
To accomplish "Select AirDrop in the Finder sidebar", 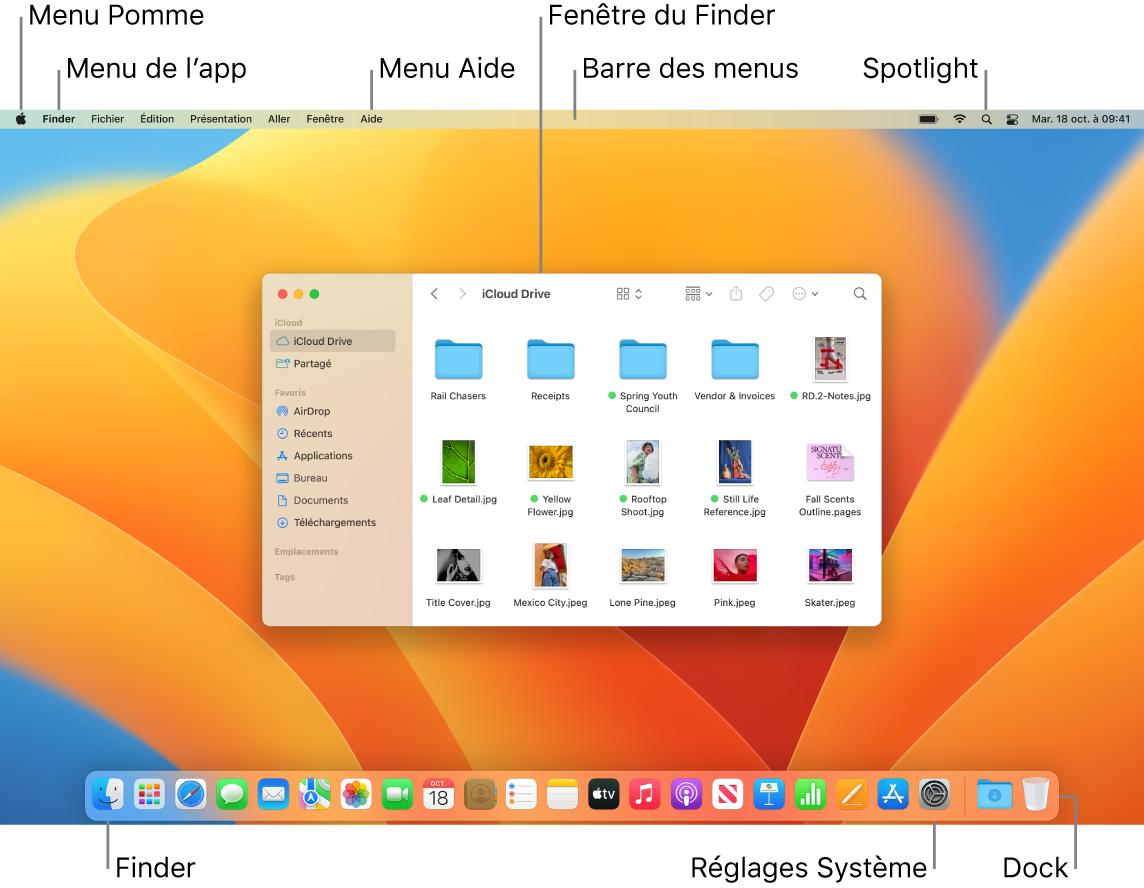I will (x=307, y=410).
